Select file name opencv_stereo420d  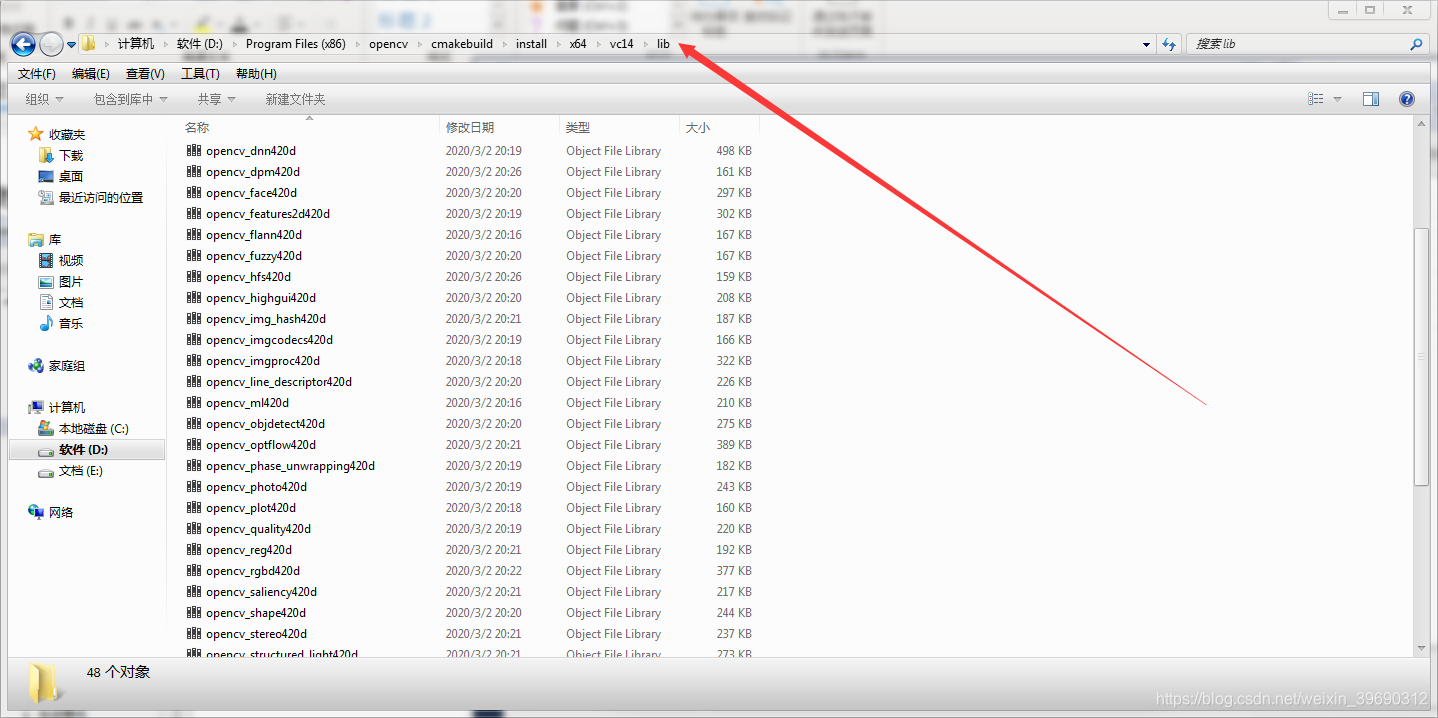tap(257, 634)
